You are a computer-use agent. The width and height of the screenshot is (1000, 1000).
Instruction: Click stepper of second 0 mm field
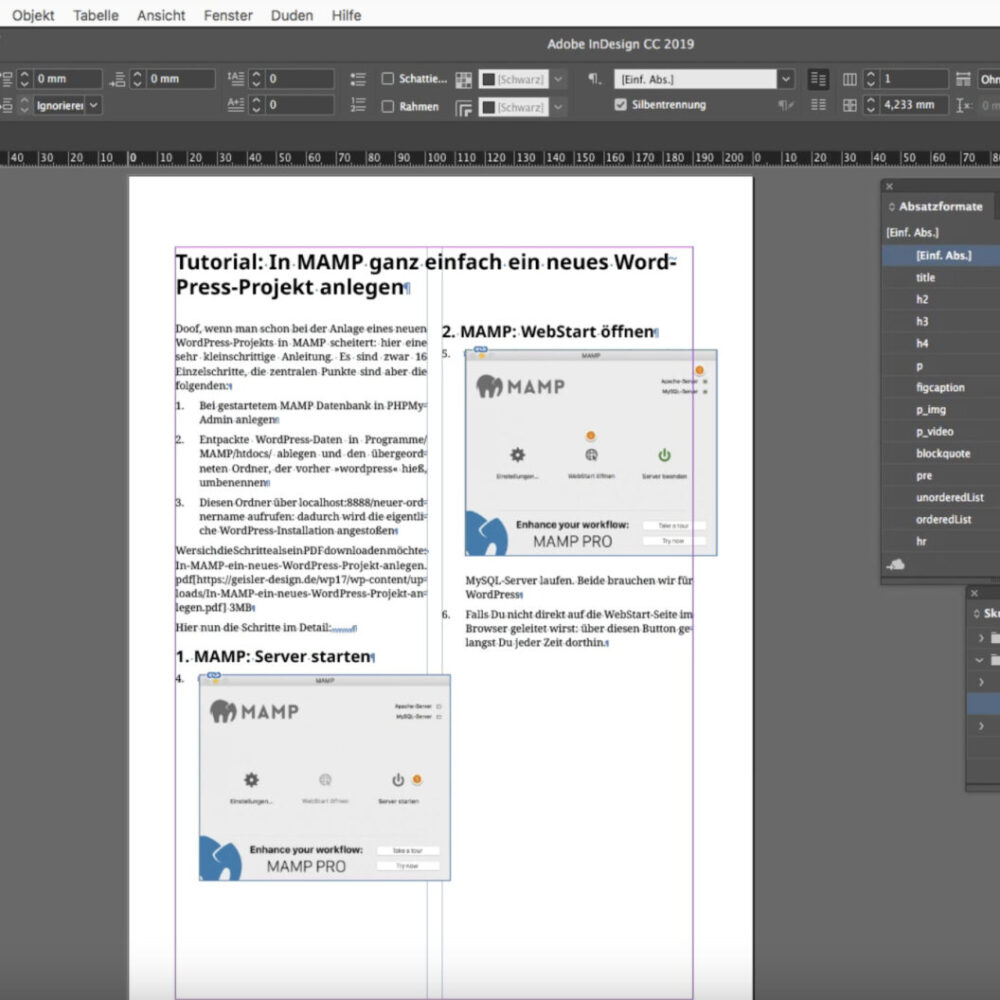(x=137, y=79)
